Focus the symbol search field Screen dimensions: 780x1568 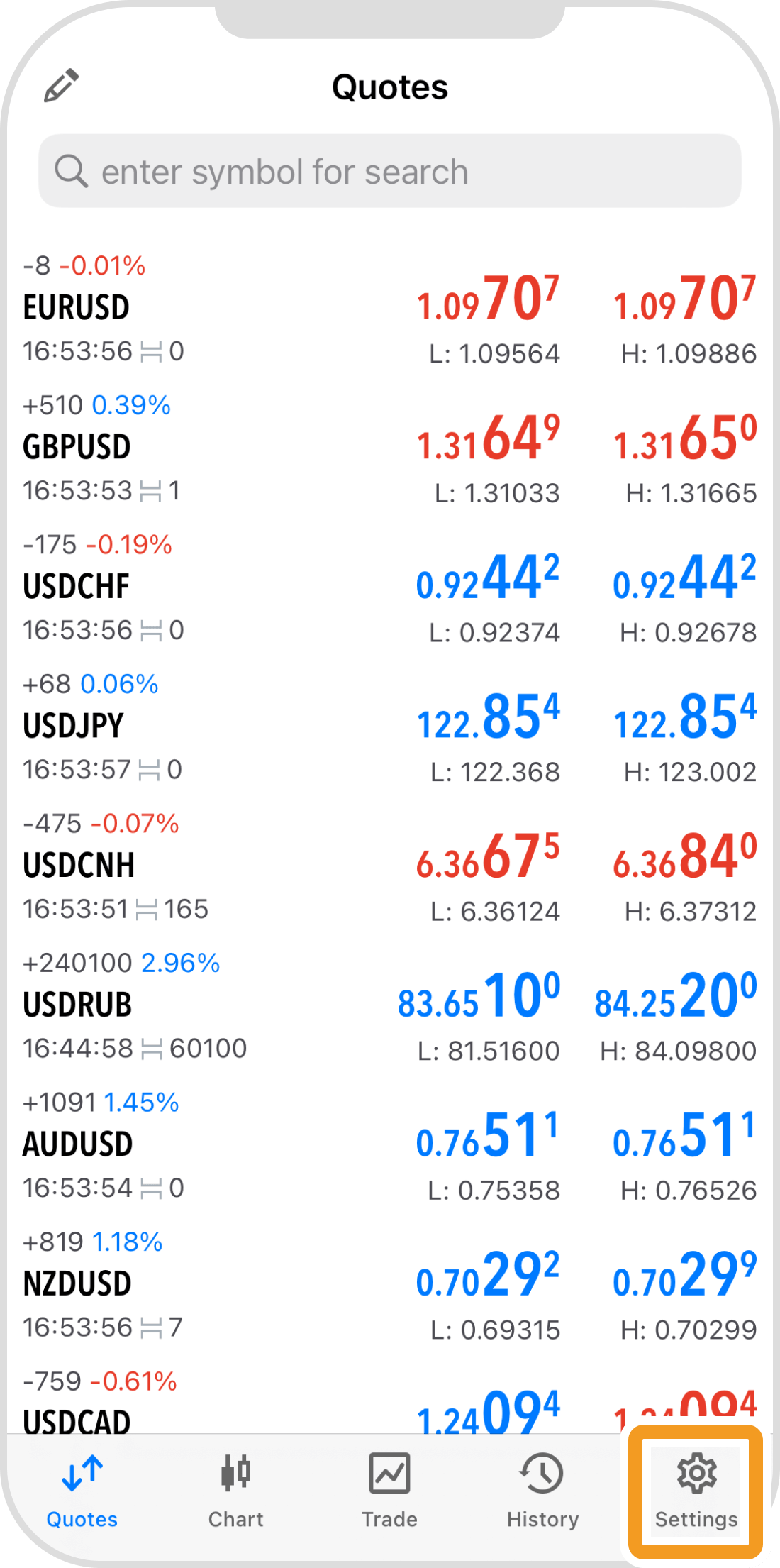390,171
